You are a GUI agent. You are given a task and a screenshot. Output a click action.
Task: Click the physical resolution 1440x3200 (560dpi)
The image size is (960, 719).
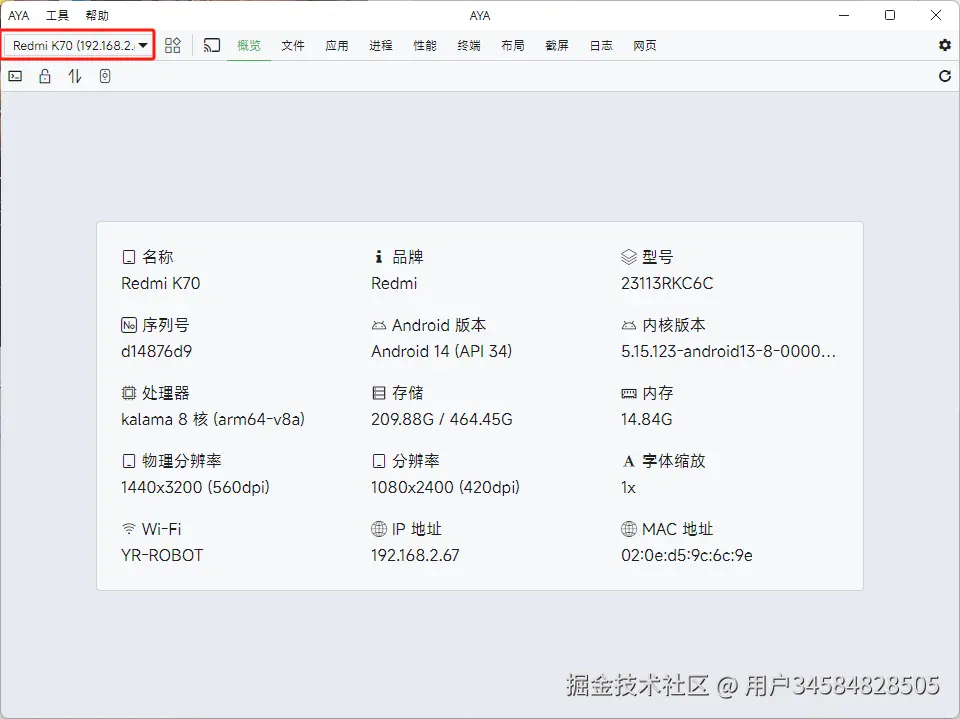pyautogui.click(x=195, y=487)
